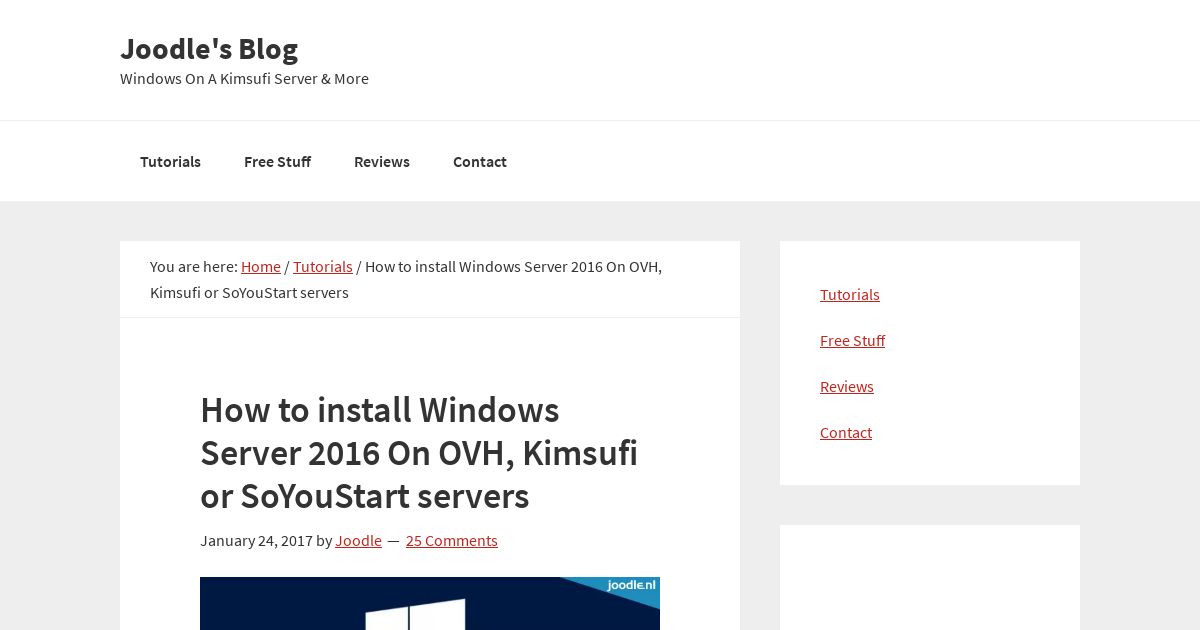1200x630 pixels.
Task: Follow the Tutorials breadcrumb link
Action: coord(323,266)
